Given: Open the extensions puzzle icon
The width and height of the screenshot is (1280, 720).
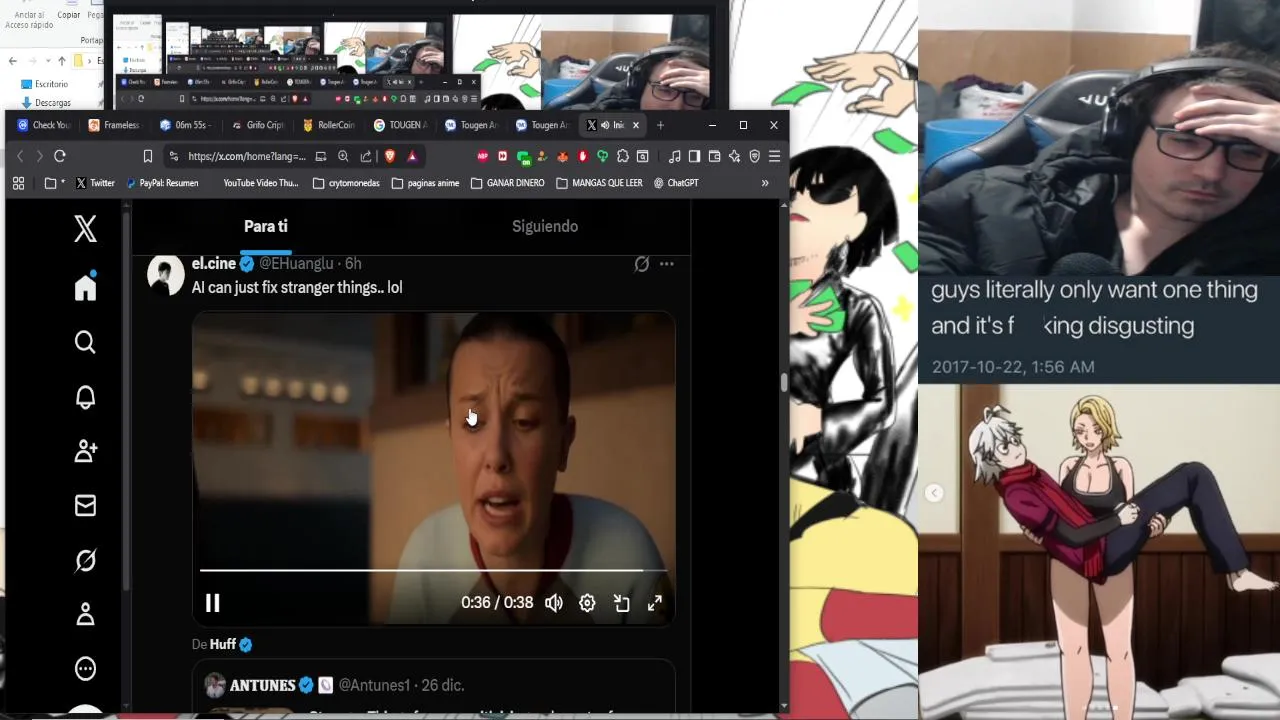Looking at the screenshot, I should point(623,156).
